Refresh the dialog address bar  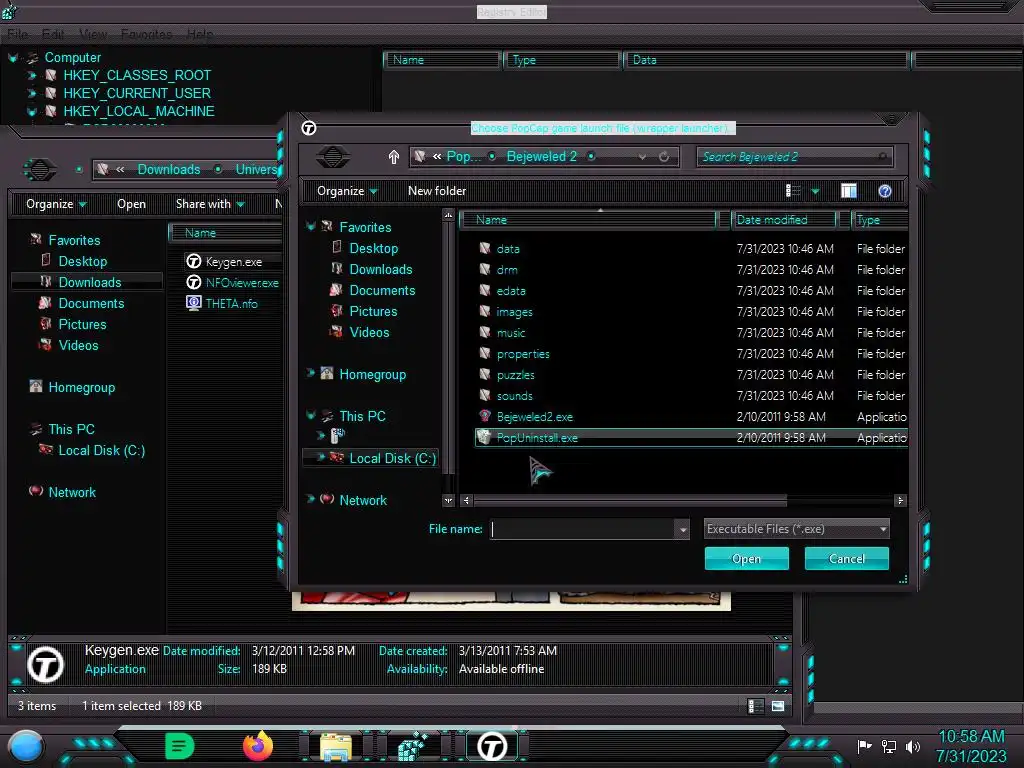[664, 157]
